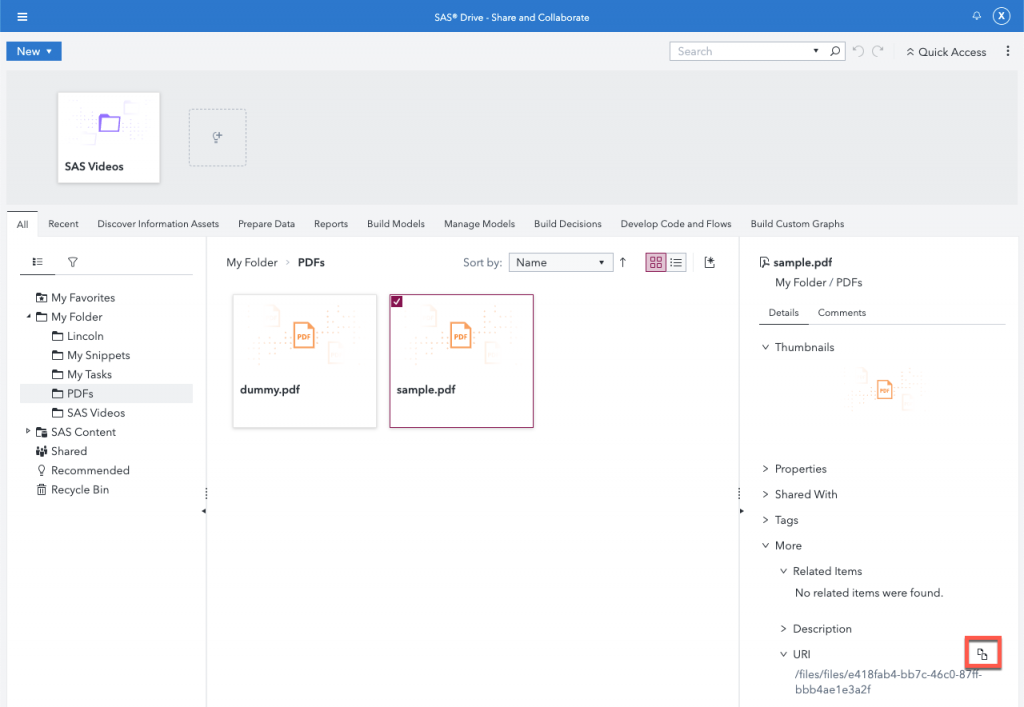This screenshot has height=707, width=1024.
Task: Click the import/upload icon near view toggles
Action: (x=710, y=261)
